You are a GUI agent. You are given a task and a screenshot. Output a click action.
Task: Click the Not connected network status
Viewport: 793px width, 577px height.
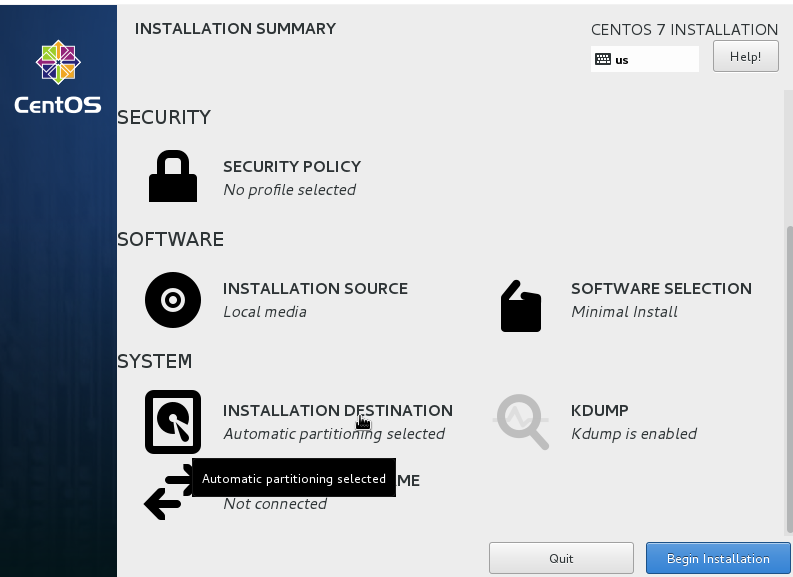coord(275,504)
